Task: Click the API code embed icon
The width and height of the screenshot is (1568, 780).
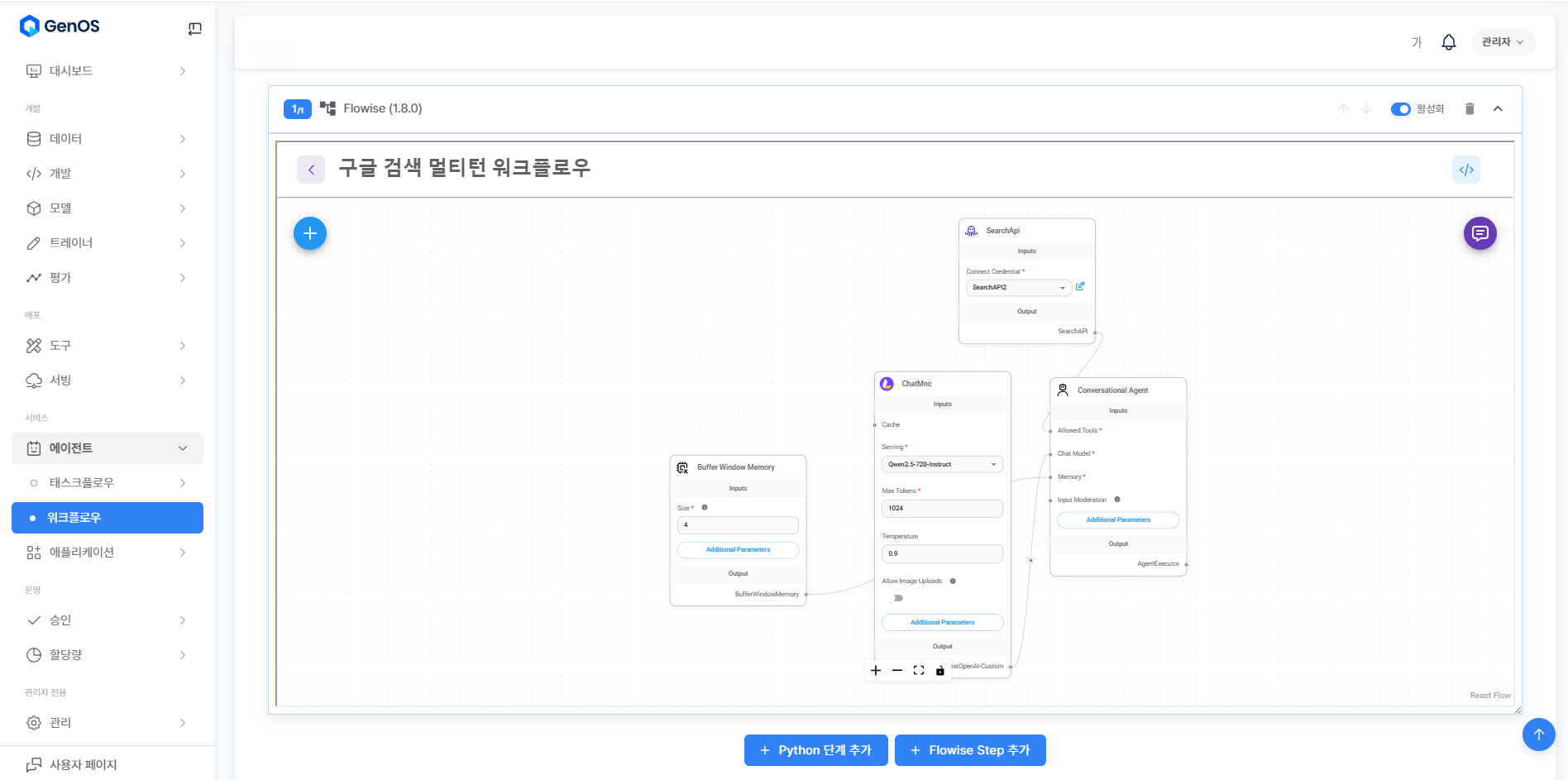Action: [x=1465, y=170]
